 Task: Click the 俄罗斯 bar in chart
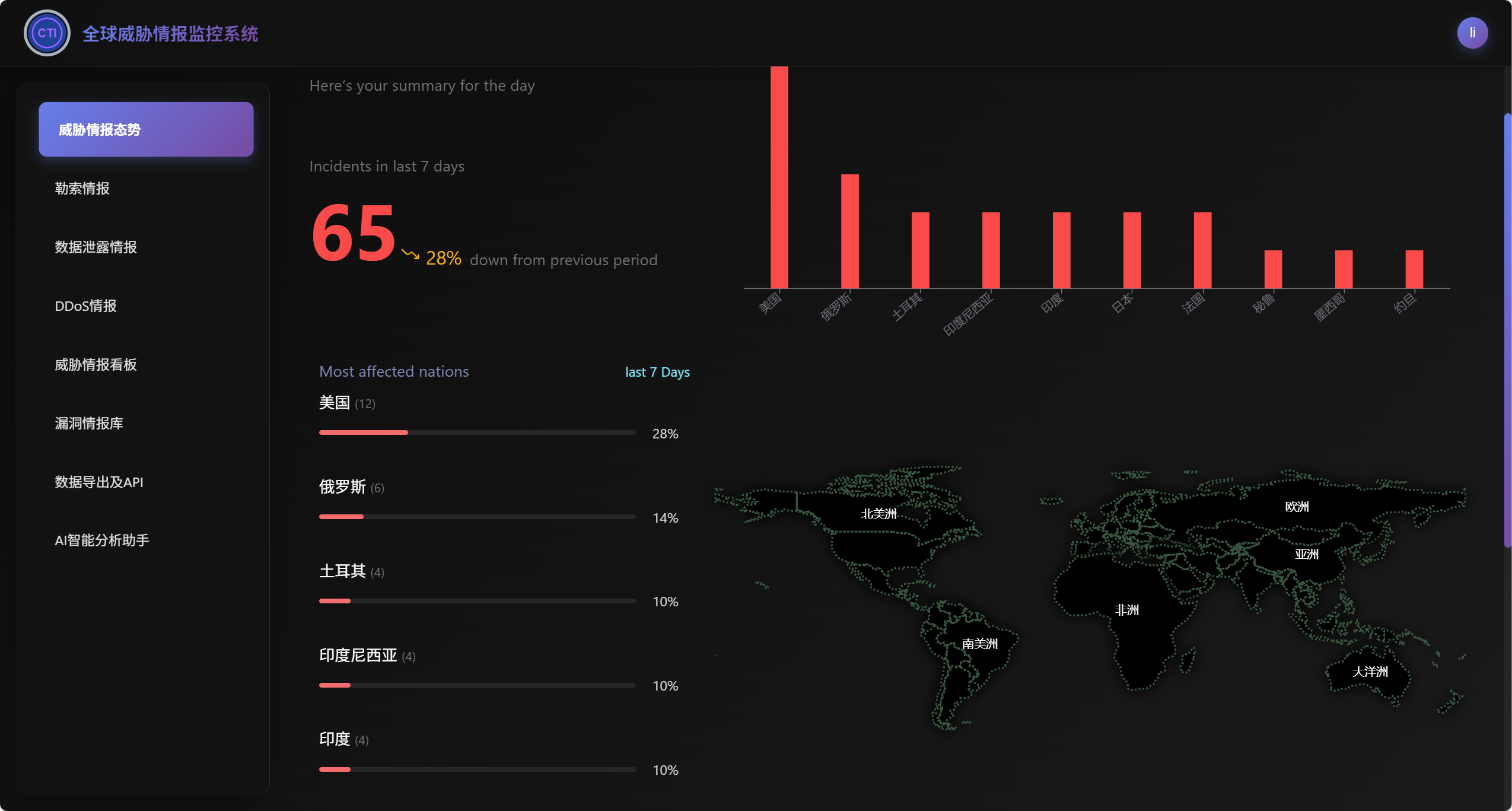[x=849, y=231]
